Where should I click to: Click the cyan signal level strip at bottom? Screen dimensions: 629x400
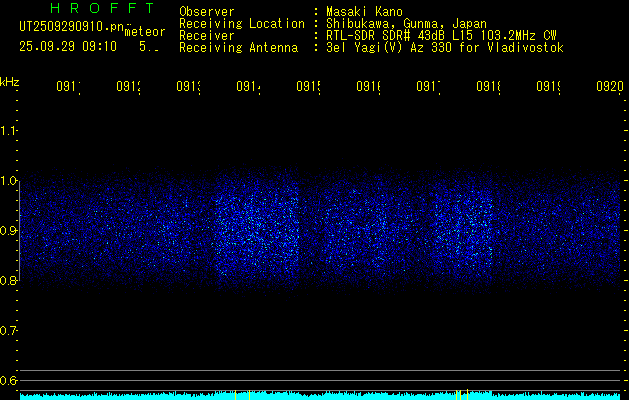(320, 395)
